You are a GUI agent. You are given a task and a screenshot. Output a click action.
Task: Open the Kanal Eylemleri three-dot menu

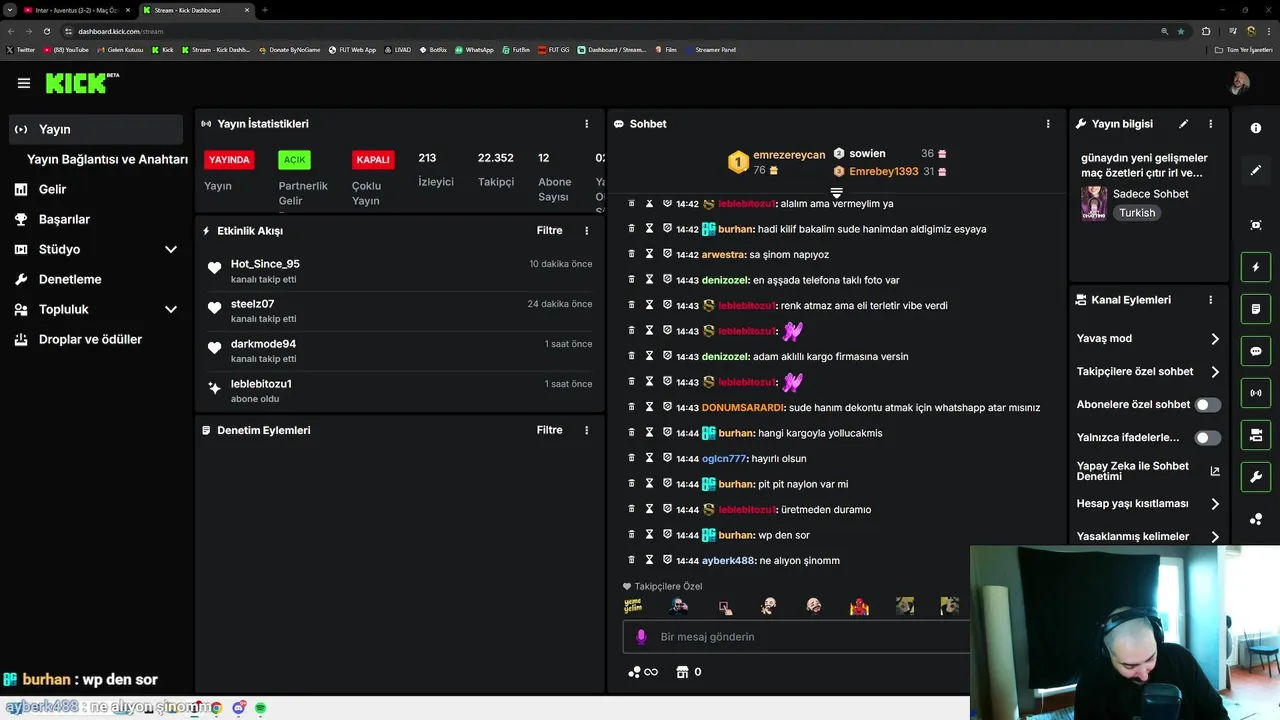(x=1210, y=300)
